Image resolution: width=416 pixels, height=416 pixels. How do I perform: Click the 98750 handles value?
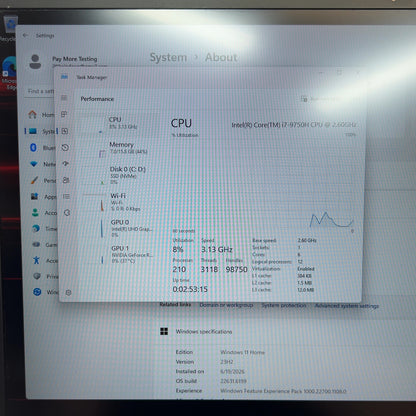pos(237,269)
